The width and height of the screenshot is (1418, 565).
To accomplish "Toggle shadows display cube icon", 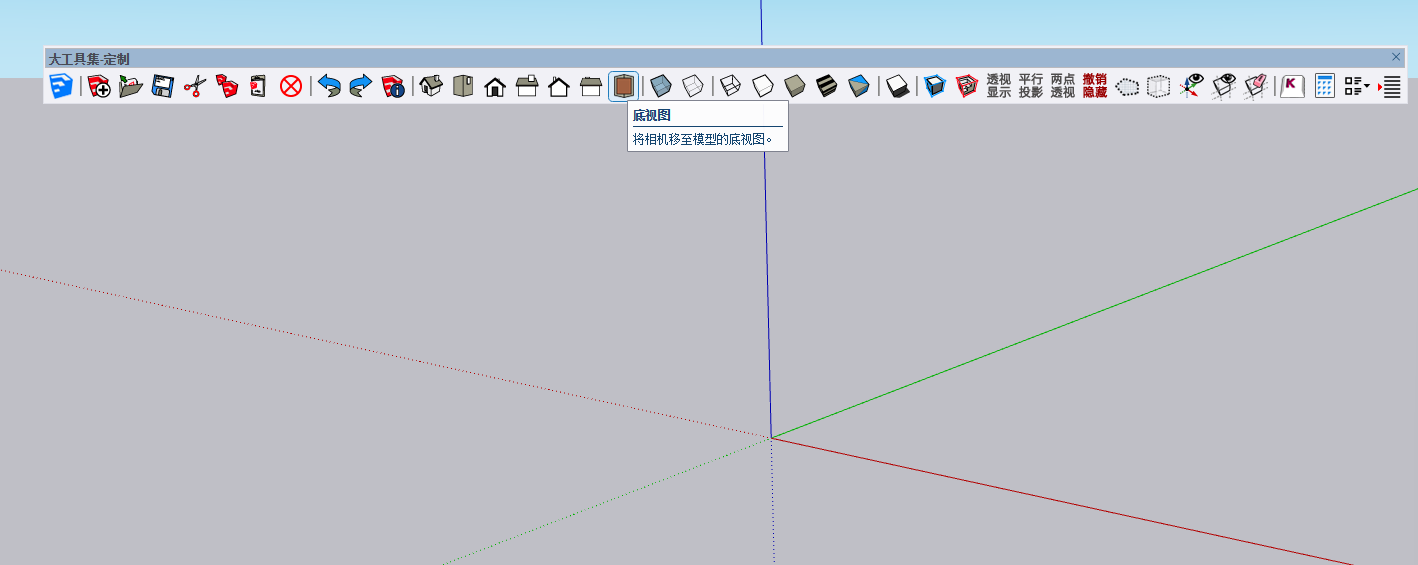I will [897, 86].
